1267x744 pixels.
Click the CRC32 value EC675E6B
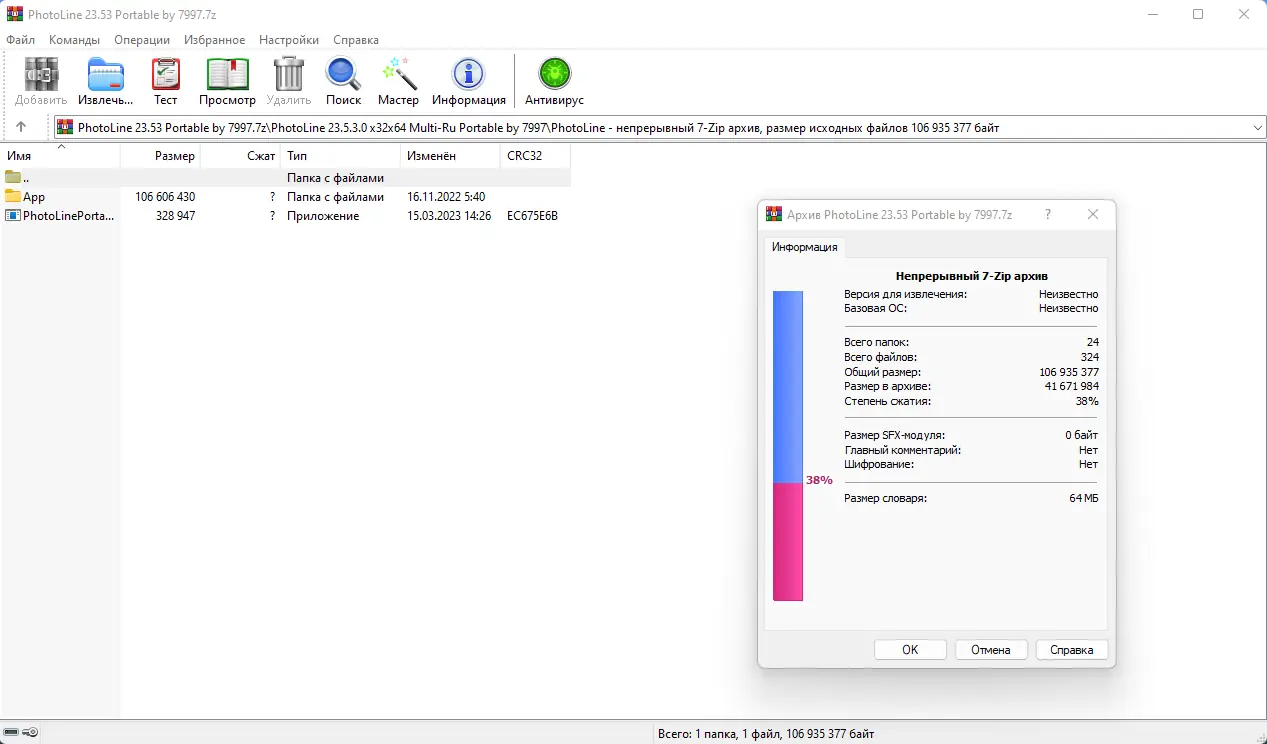pos(532,216)
